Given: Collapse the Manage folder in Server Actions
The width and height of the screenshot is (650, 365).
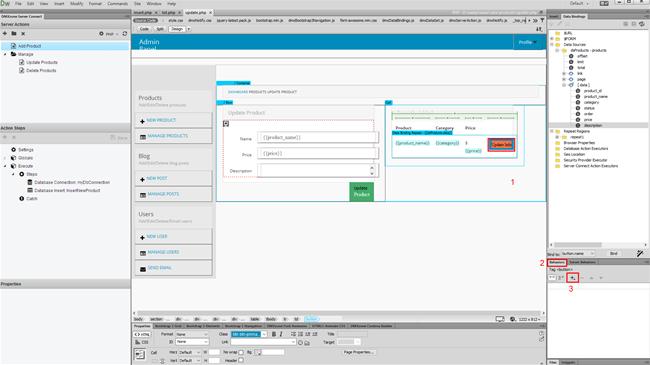Looking at the screenshot, I should [x=5, y=54].
